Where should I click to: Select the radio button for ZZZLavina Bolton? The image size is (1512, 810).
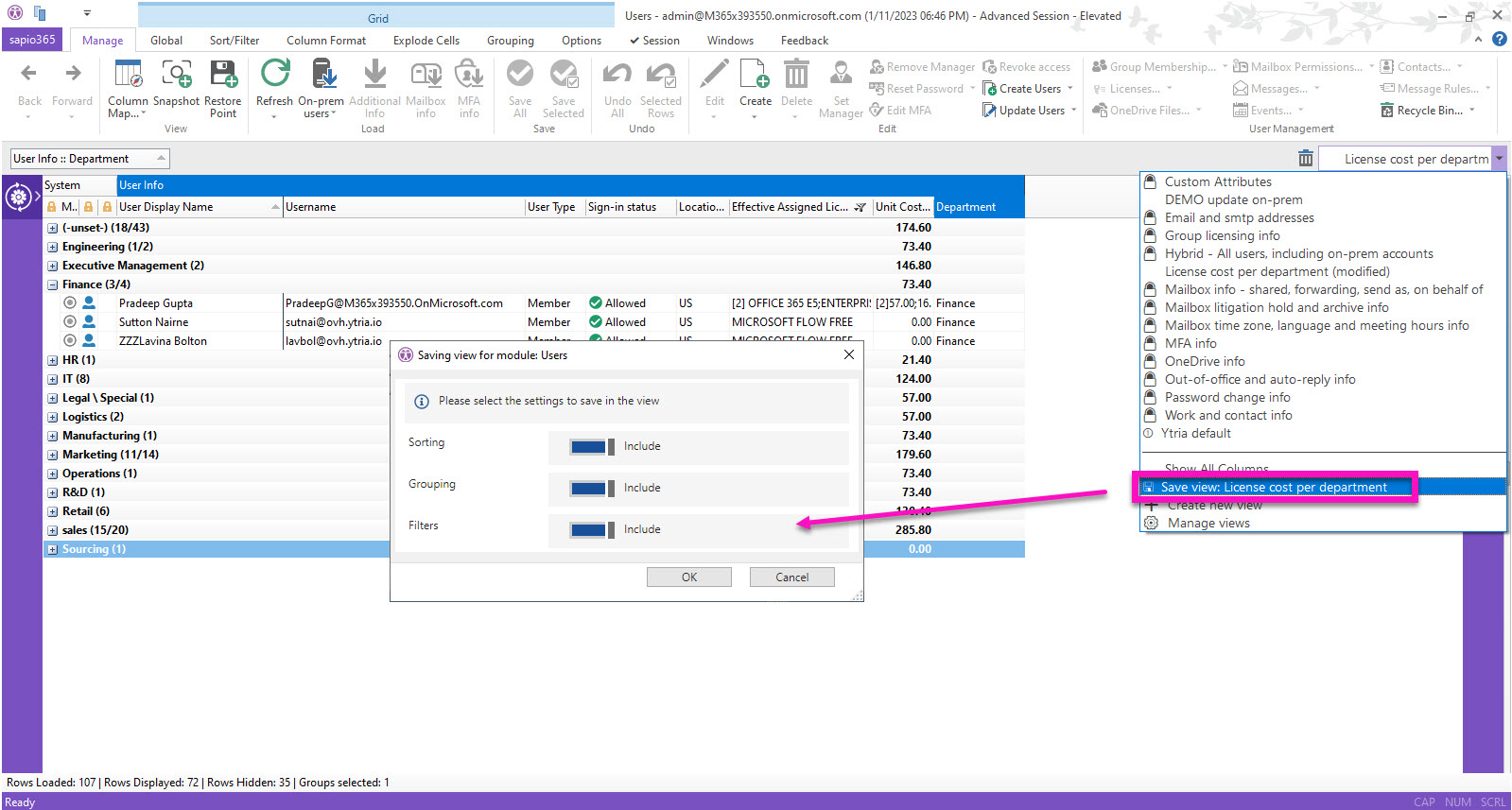[x=70, y=341]
